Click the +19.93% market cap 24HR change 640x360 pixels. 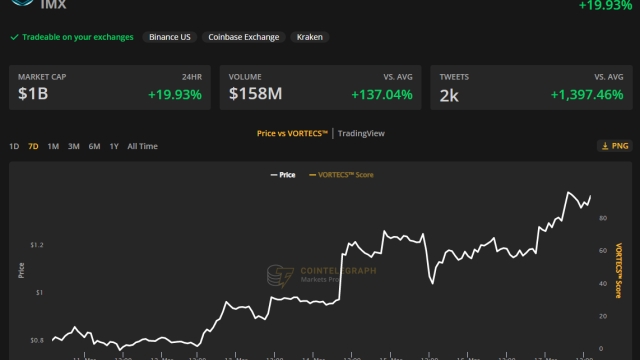pyautogui.click(x=175, y=95)
